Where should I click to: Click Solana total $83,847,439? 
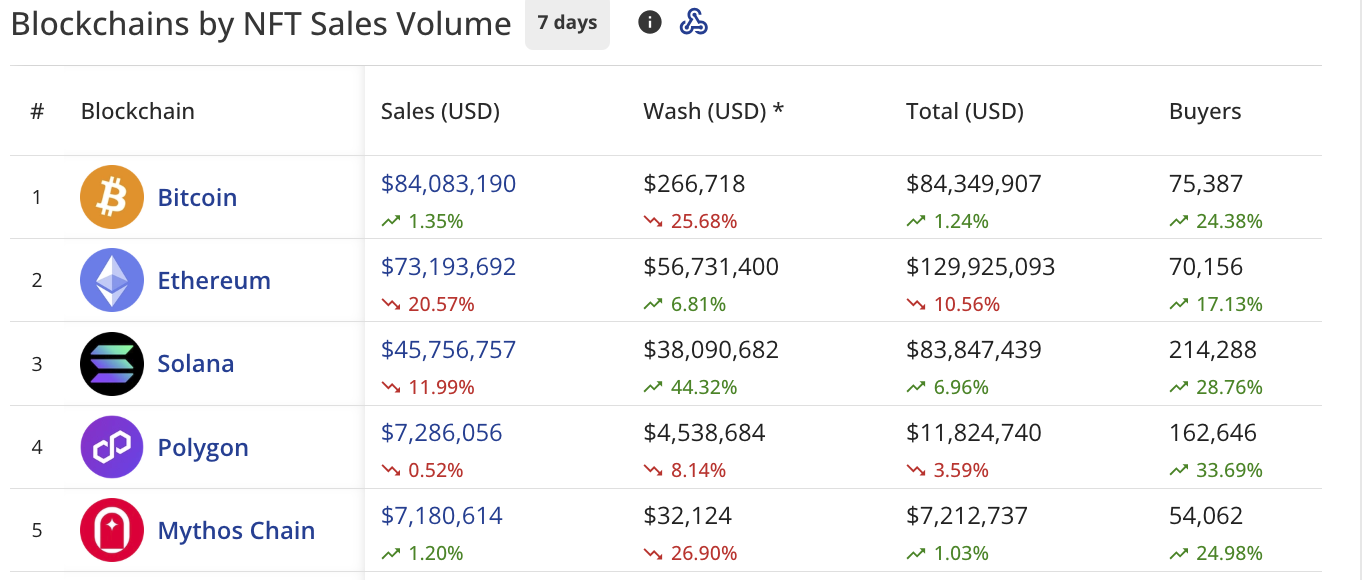pyautogui.click(x=974, y=350)
